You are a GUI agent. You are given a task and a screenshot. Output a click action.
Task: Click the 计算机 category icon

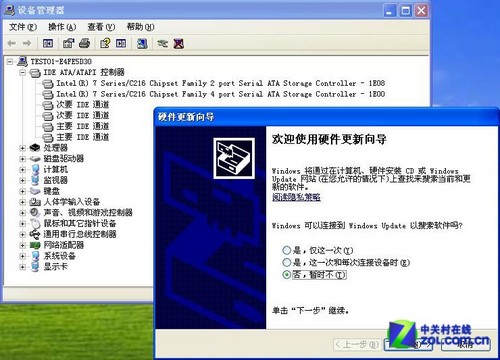point(35,169)
